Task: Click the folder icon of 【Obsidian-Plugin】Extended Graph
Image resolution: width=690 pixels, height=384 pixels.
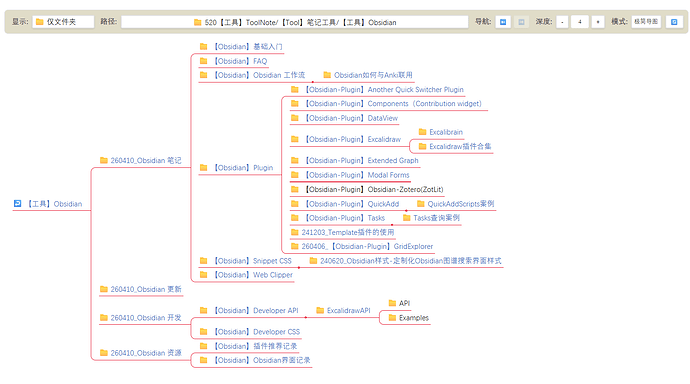Action: point(295,160)
